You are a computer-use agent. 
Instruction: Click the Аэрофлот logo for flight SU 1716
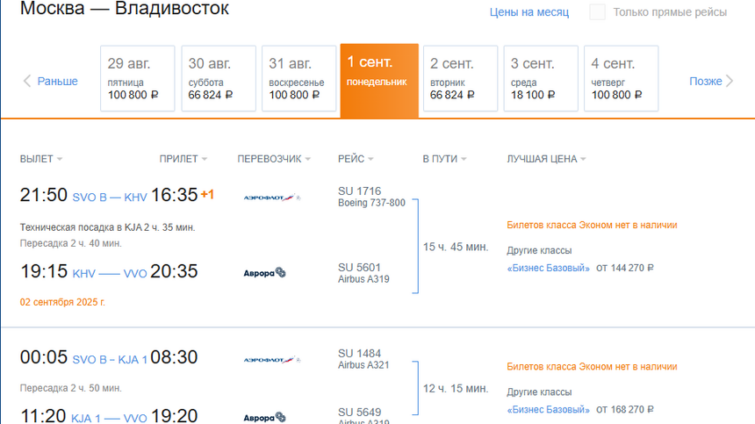click(x=272, y=197)
